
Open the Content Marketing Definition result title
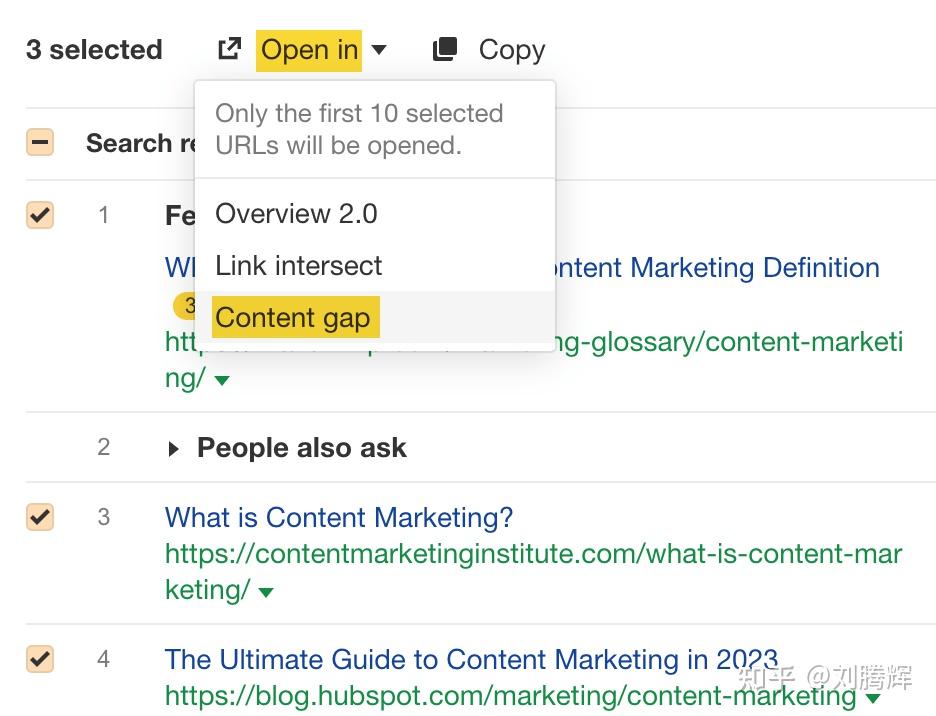click(x=720, y=268)
